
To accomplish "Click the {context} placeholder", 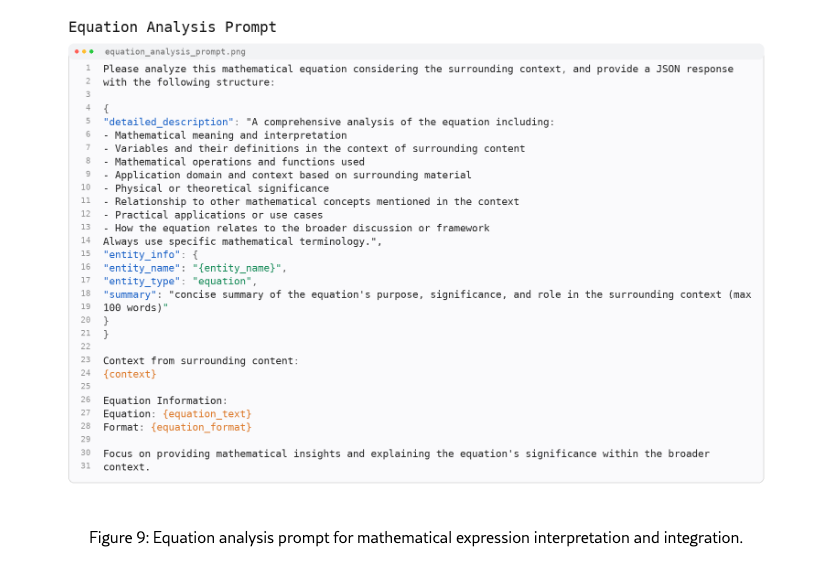I will click(130, 374).
